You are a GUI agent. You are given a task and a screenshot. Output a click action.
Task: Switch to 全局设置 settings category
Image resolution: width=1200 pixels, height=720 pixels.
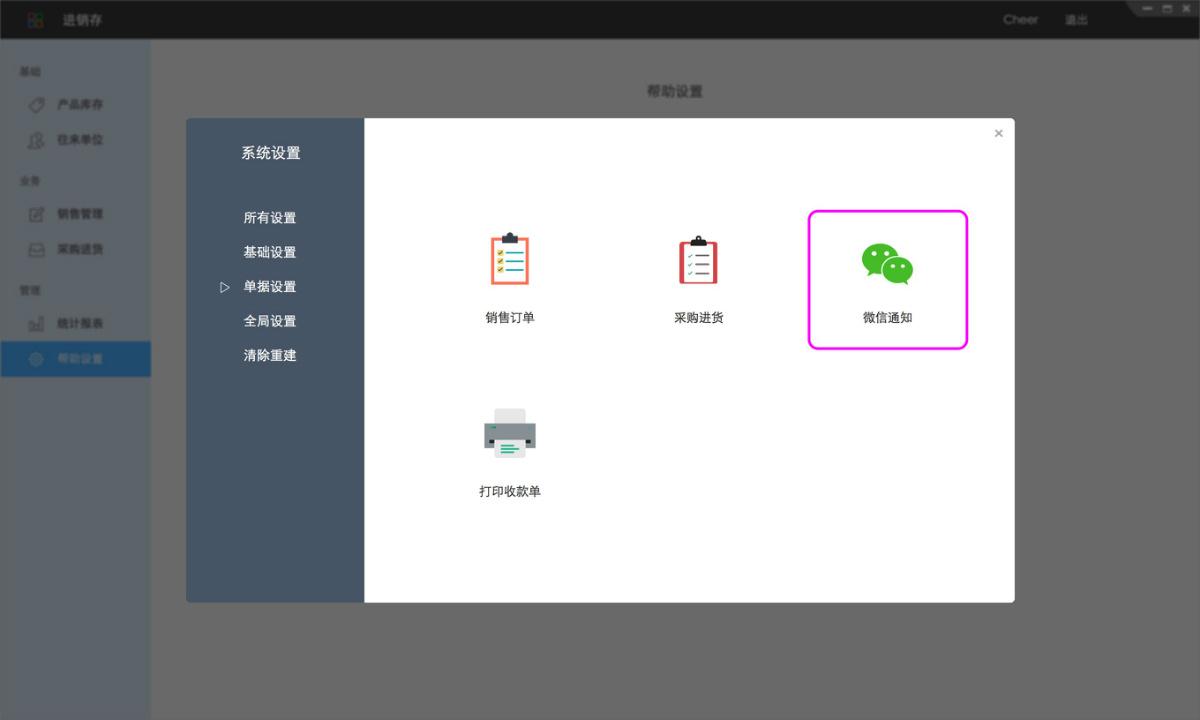[270, 321]
